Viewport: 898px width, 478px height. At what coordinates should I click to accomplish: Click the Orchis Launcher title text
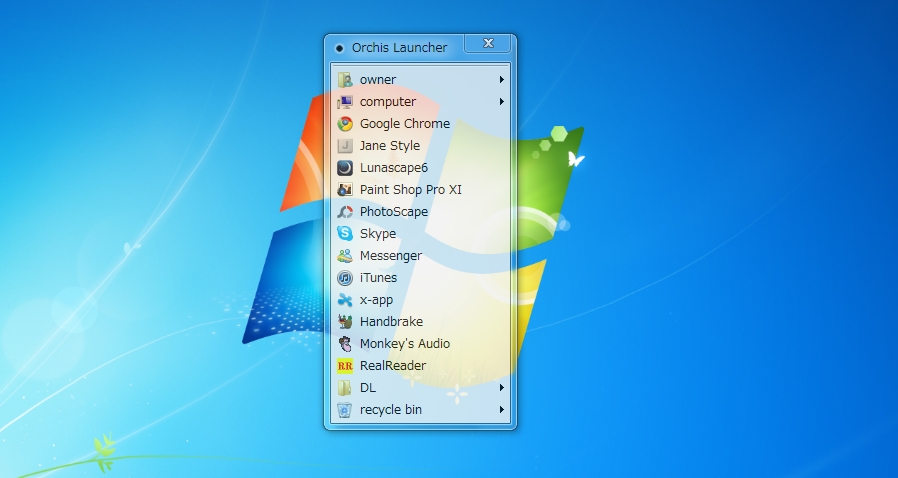tap(399, 48)
